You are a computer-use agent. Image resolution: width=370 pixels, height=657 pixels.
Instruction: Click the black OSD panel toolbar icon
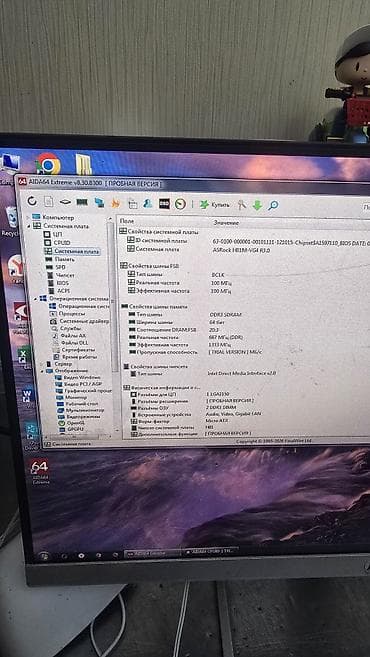tap(164, 204)
